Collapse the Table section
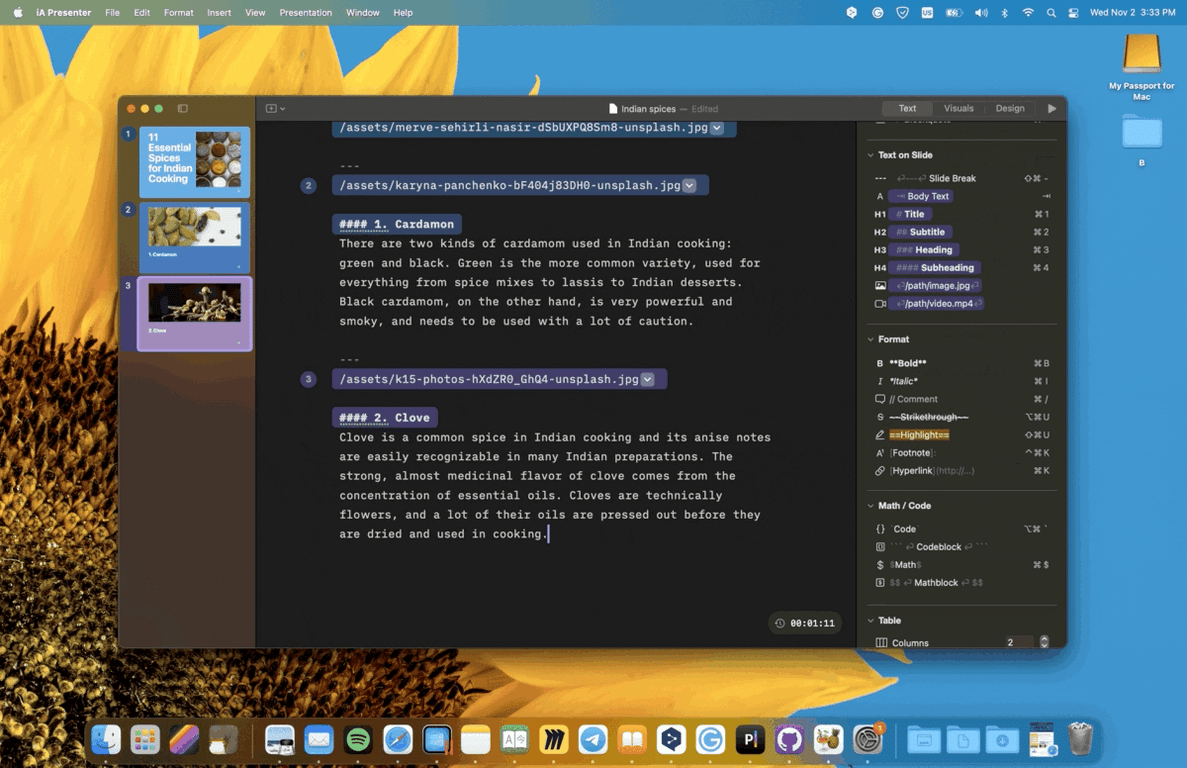1187x768 pixels. click(871, 620)
